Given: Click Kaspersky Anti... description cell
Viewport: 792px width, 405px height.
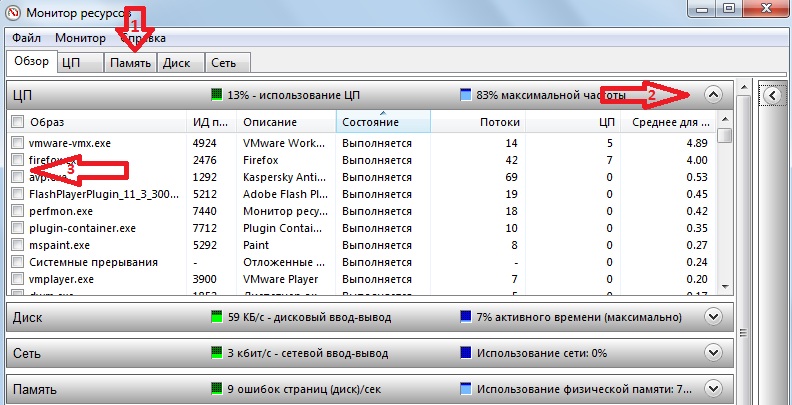Looking at the screenshot, I should pos(283,177).
